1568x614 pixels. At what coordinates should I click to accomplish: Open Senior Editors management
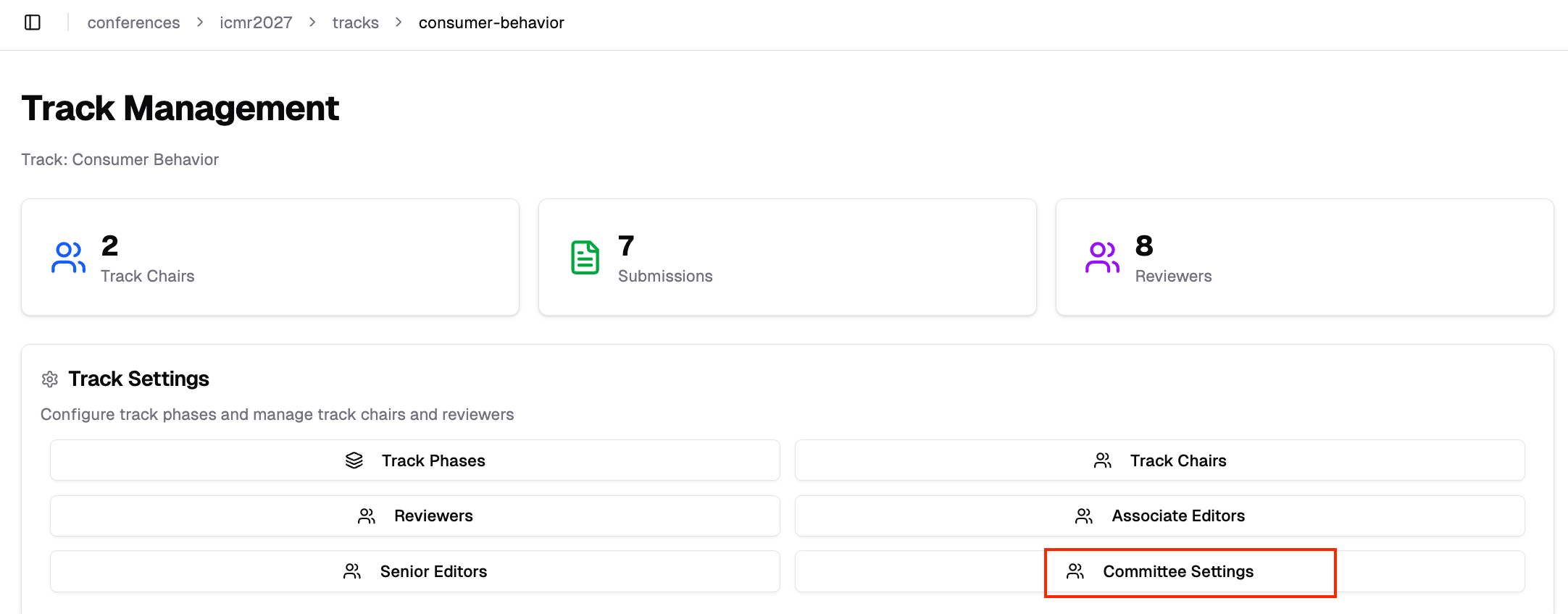pos(415,571)
